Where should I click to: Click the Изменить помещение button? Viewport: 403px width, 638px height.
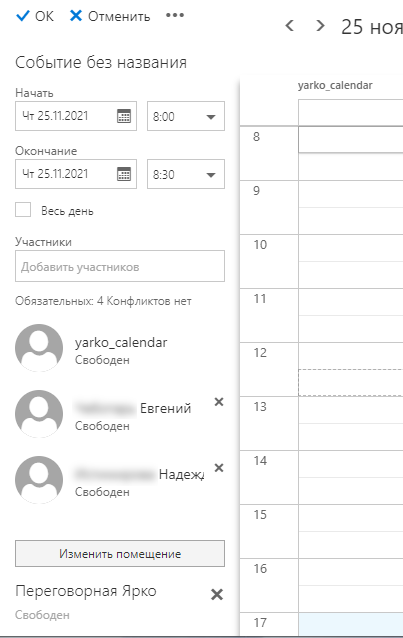120,553
